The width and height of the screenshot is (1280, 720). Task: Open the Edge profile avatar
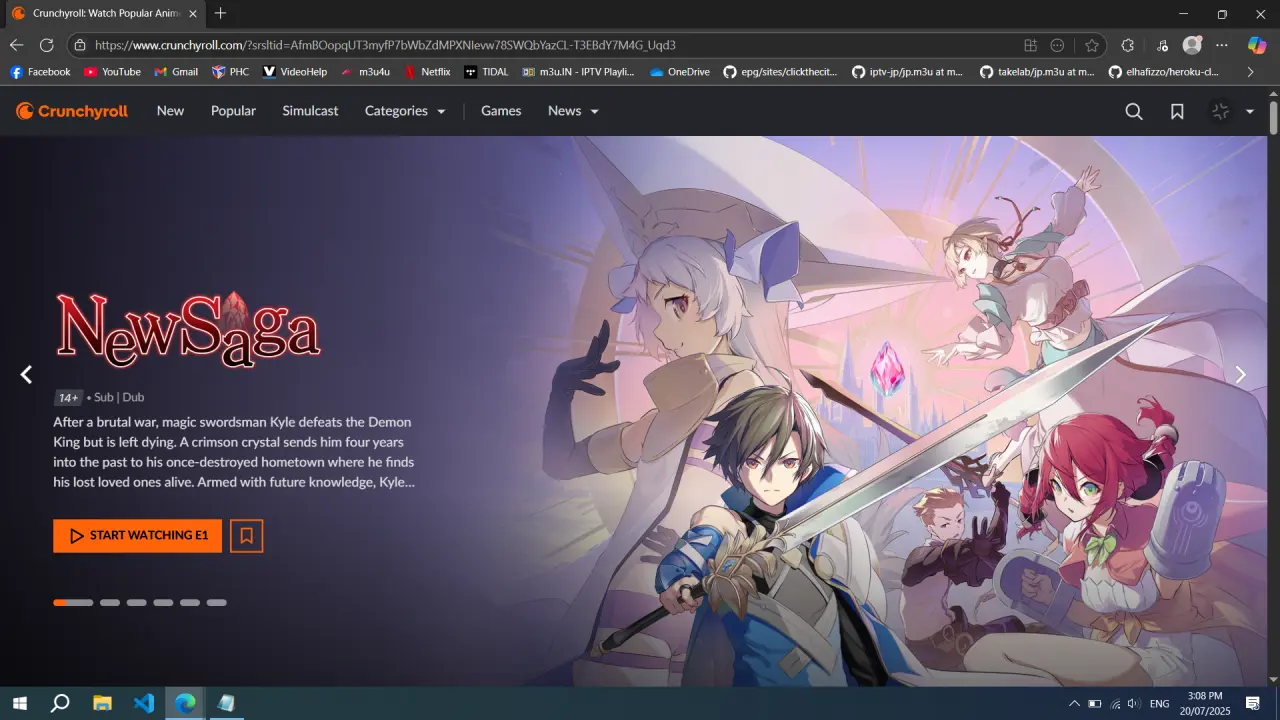(x=1192, y=45)
